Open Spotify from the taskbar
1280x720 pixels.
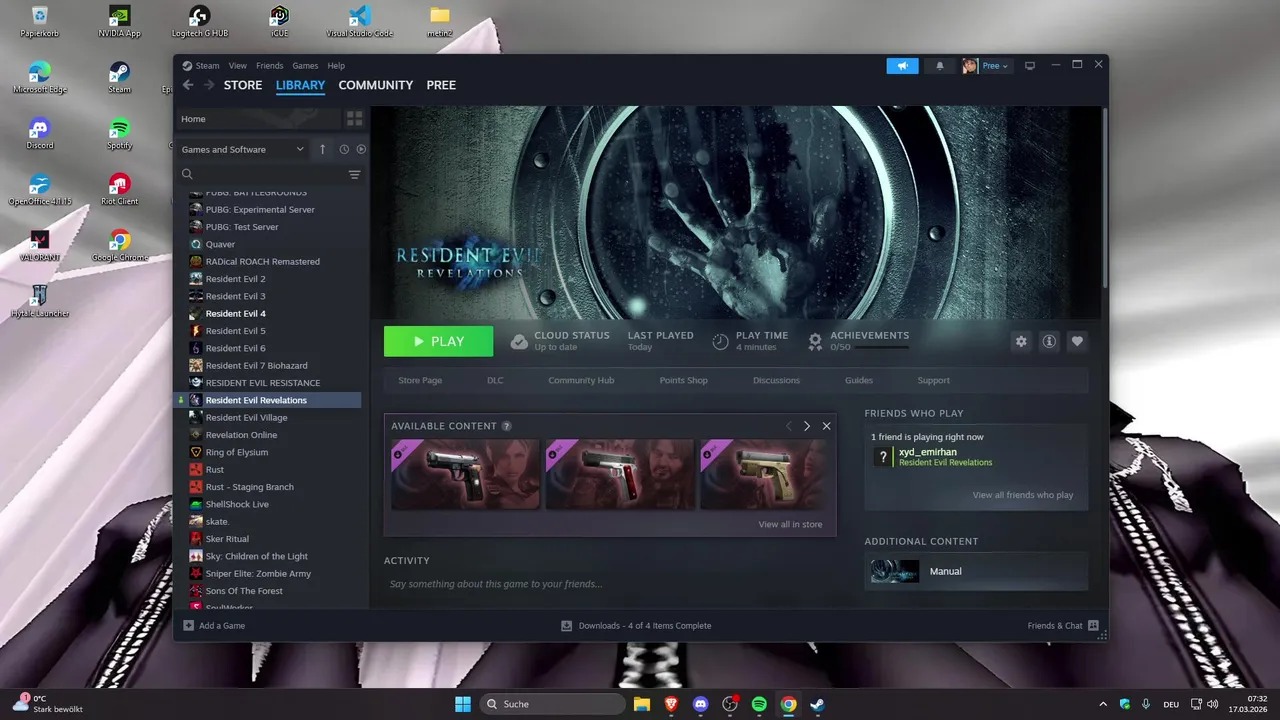[x=759, y=704]
